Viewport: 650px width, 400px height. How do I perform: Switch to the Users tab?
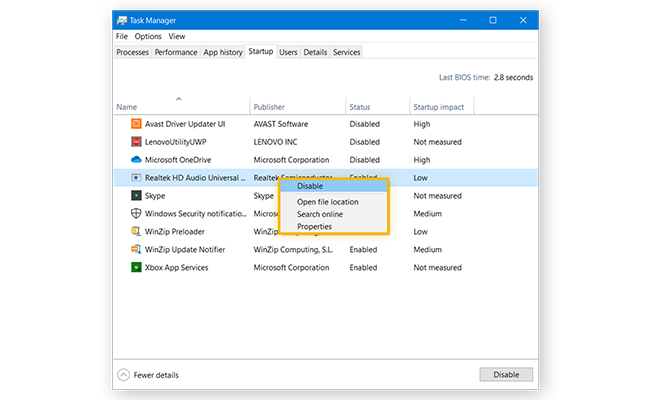click(288, 52)
